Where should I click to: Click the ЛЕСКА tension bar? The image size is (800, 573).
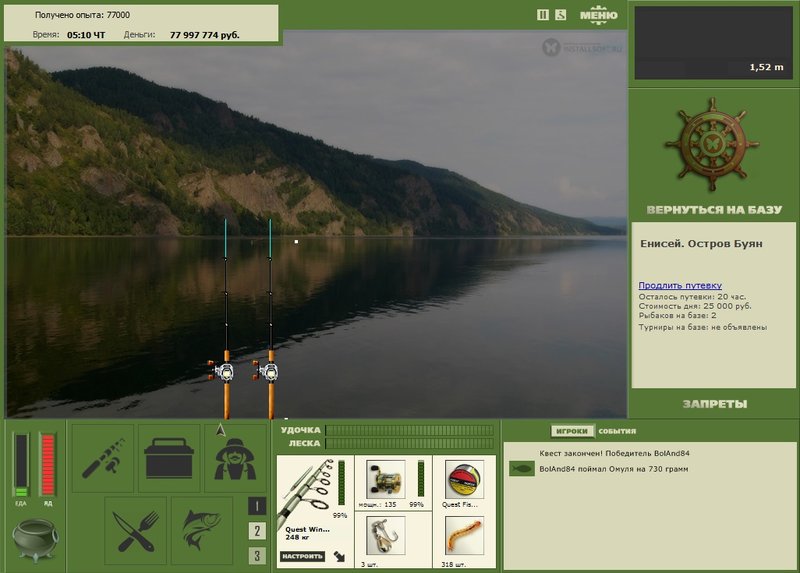tap(410, 443)
